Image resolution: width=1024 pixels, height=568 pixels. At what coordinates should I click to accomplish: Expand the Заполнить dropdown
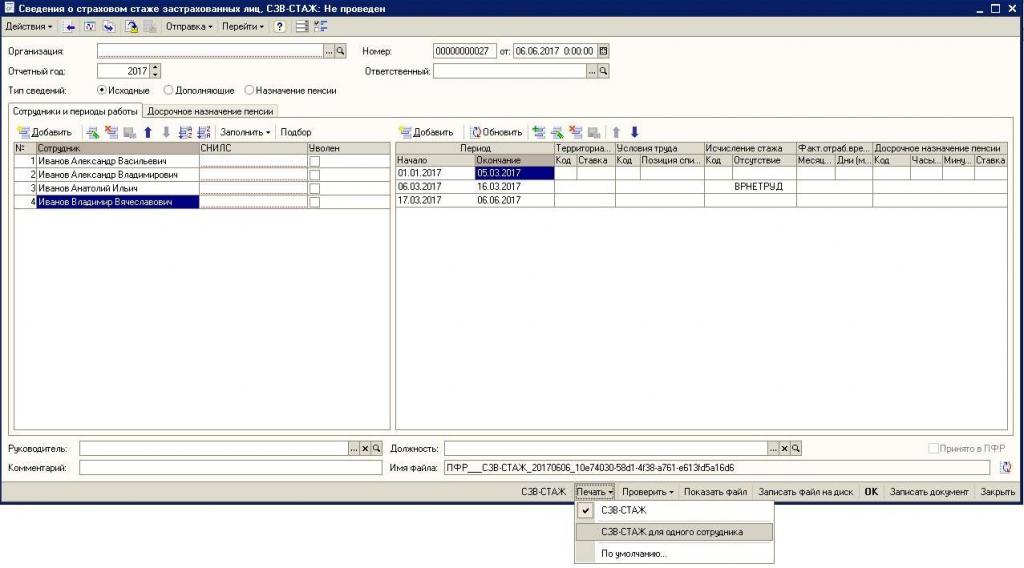(x=246, y=132)
